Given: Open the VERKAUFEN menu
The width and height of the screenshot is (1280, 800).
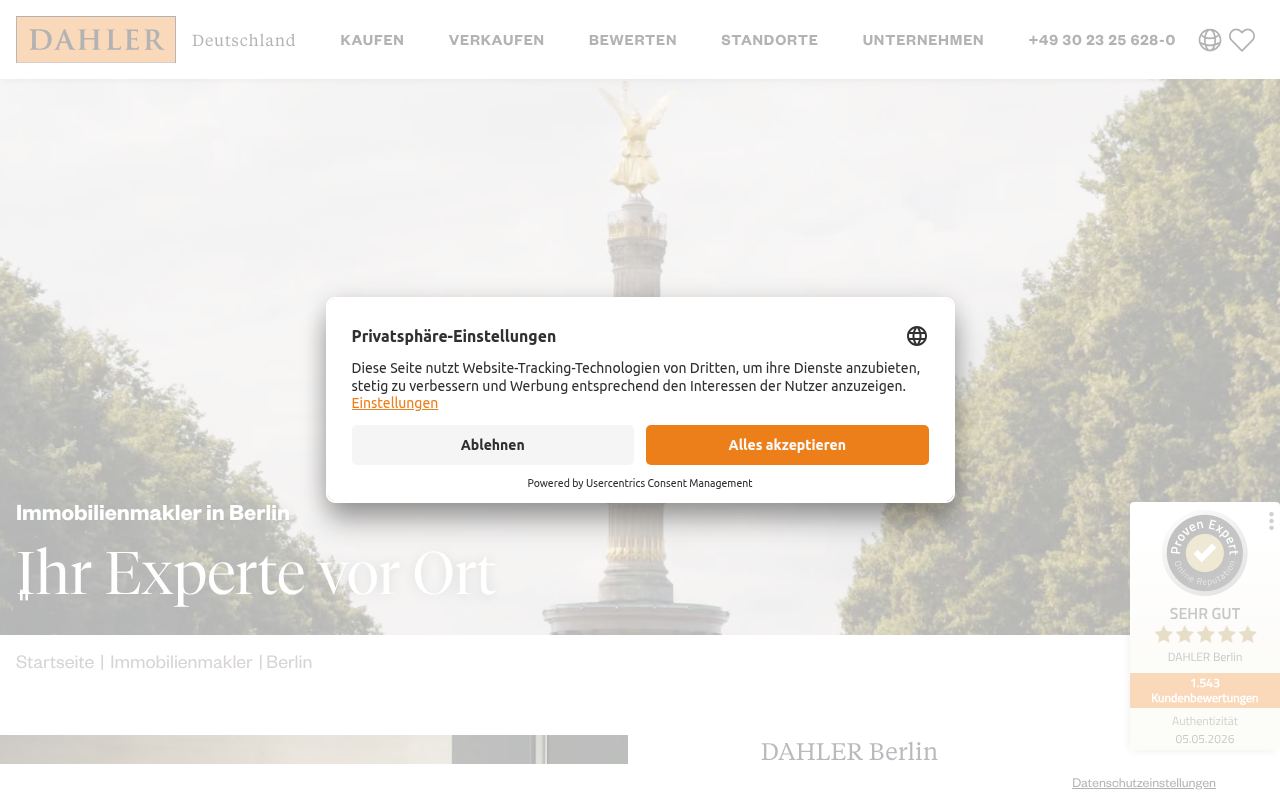Looking at the screenshot, I should pos(496,40).
